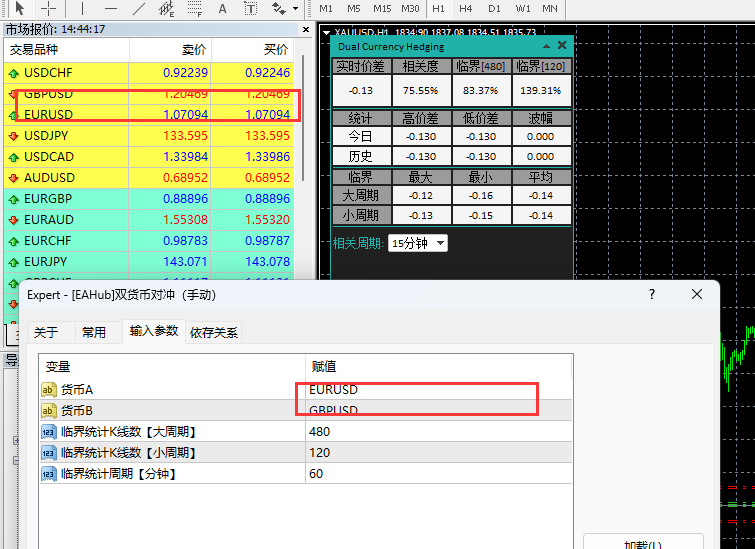The image size is (755, 549).
Task: Edit 货币A value EURUSD
Action: (x=439, y=389)
